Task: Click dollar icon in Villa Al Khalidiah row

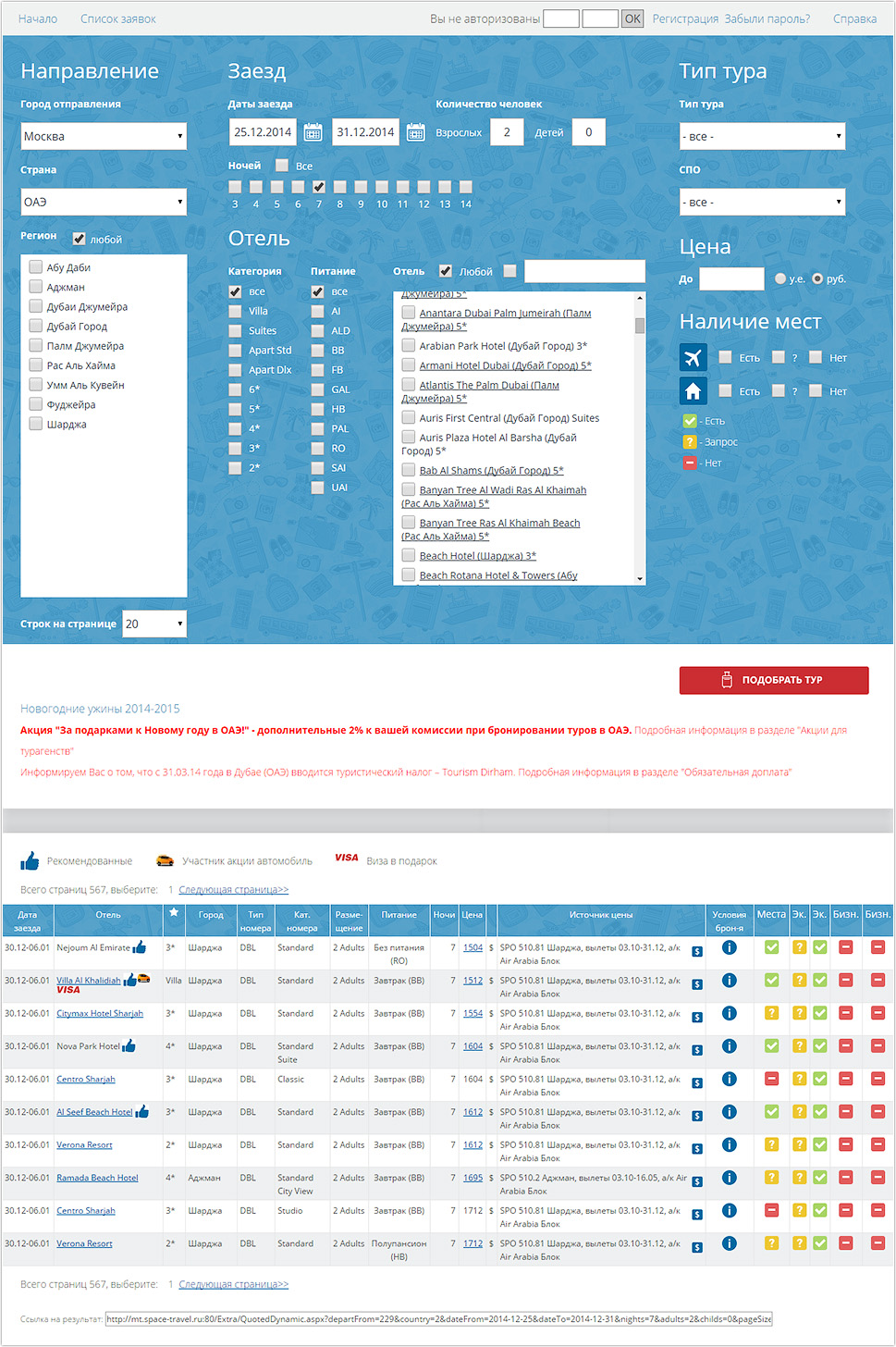Action: 697,984
